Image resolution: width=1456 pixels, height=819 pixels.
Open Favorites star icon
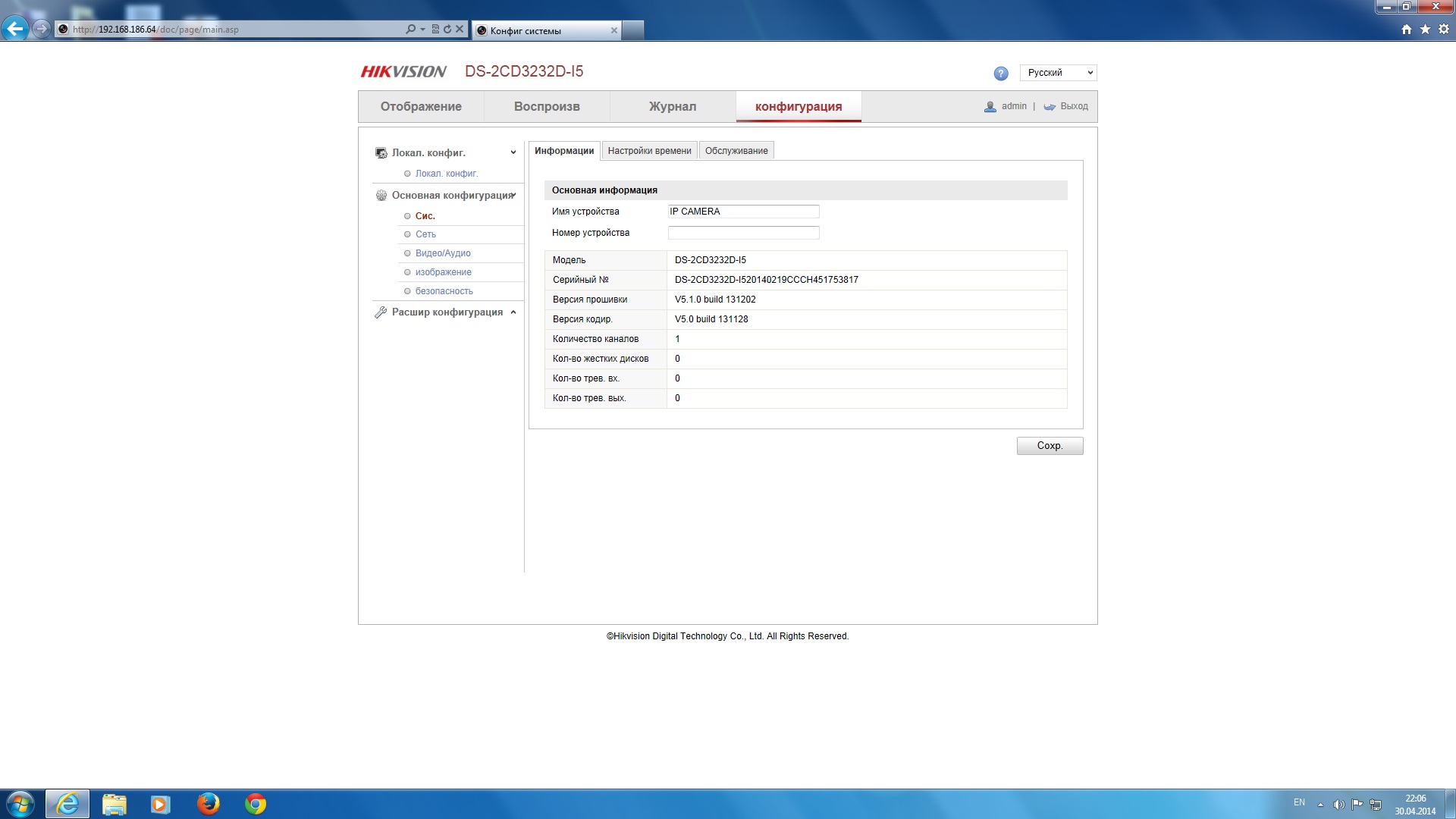point(1425,30)
